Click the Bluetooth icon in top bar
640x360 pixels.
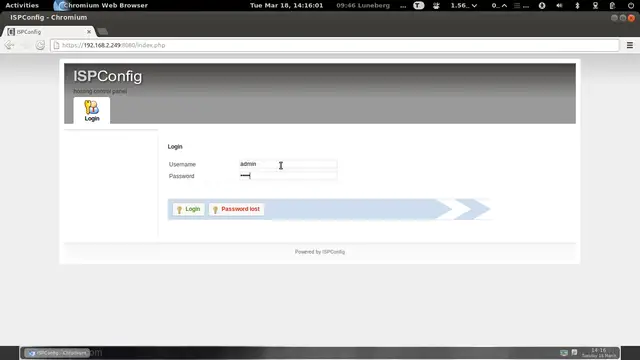(577, 5)
